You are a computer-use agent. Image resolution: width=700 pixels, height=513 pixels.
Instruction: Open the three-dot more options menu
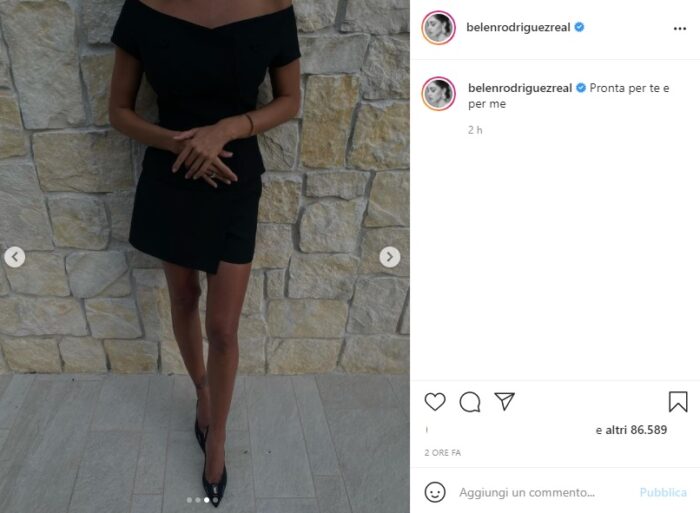pyautogui.click(x=679, y=29)
